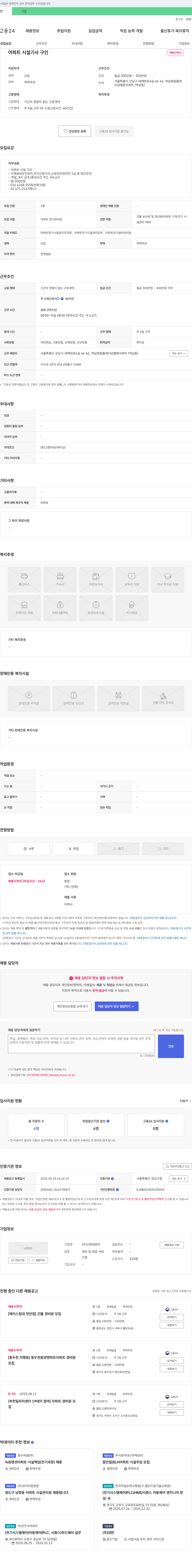This screenshot has height=1568, width=192.
Task: Select the 식사제공 welfare icon
Action: point(132,608)
